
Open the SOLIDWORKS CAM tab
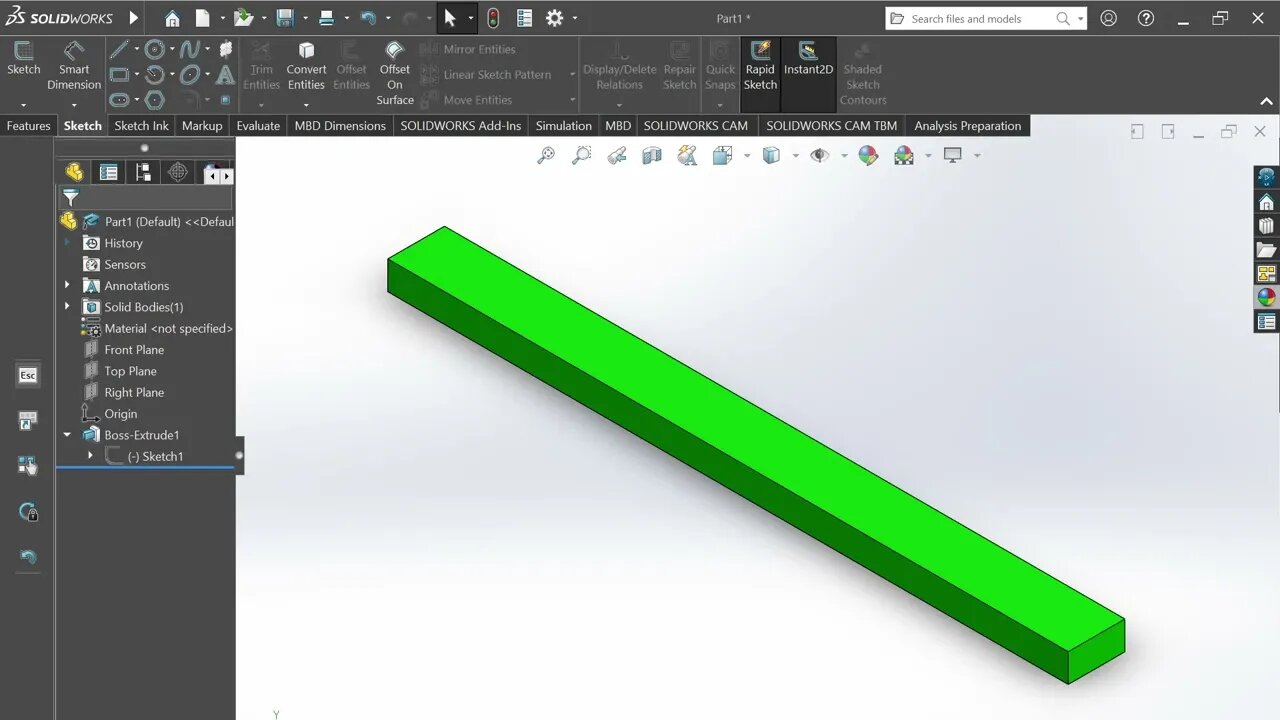click(697, 125)
